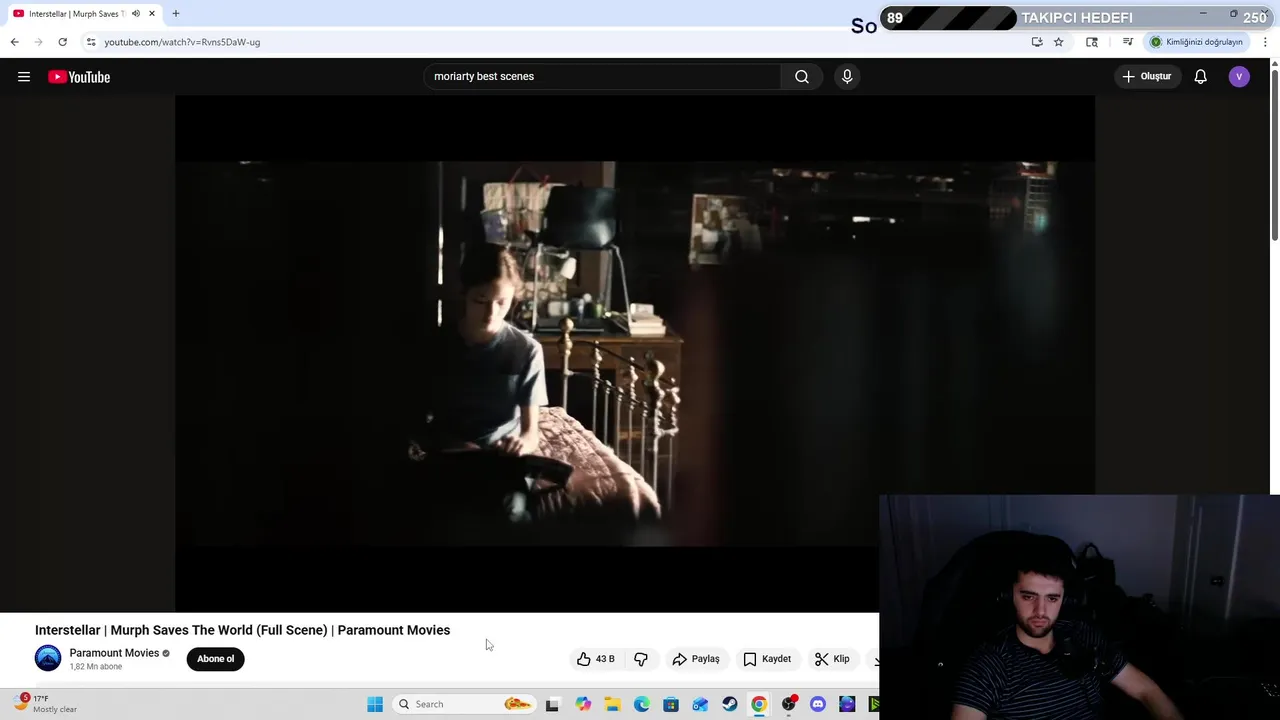Switch to Chrome in the taskbar

(759, 704)
